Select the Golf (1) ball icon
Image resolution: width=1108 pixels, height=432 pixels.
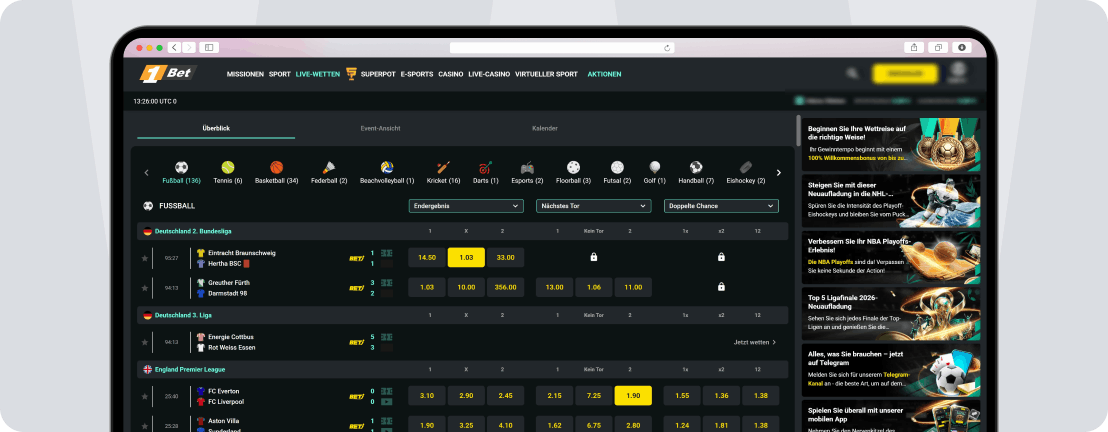coord(655,168)
